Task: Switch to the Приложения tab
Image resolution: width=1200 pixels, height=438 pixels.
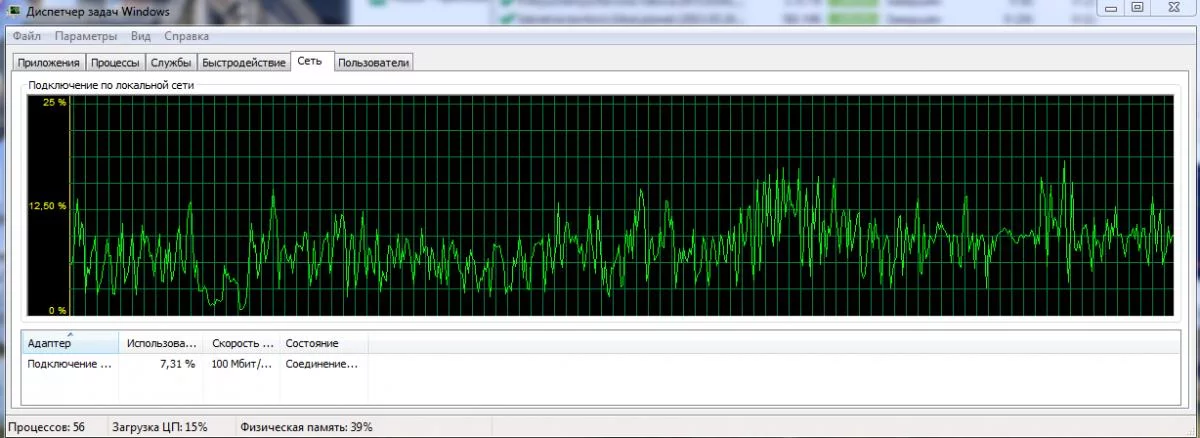Action: pyautogui.click(x=48, y=63)
